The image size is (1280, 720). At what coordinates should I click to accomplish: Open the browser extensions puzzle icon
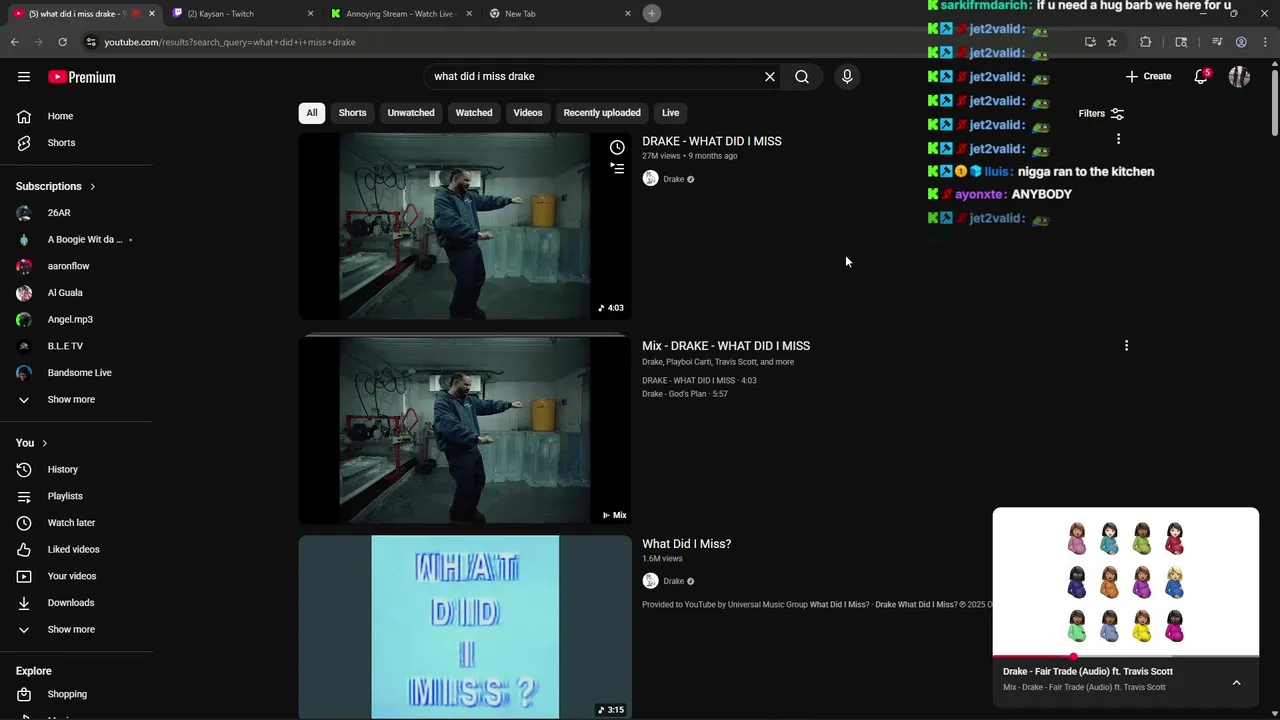1146,42
